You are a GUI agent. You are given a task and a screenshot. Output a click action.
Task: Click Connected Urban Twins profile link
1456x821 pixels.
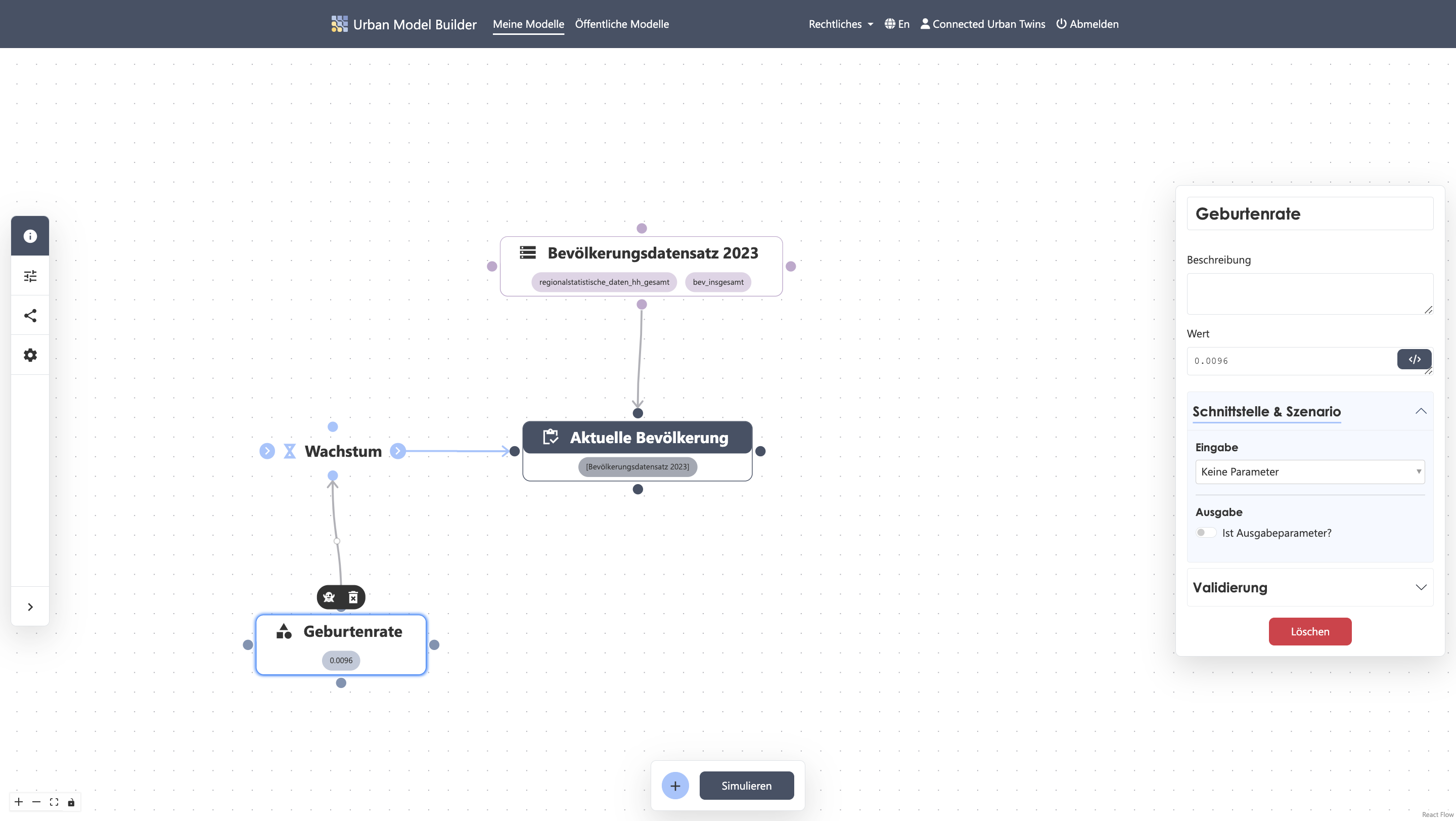coord(983,24)
